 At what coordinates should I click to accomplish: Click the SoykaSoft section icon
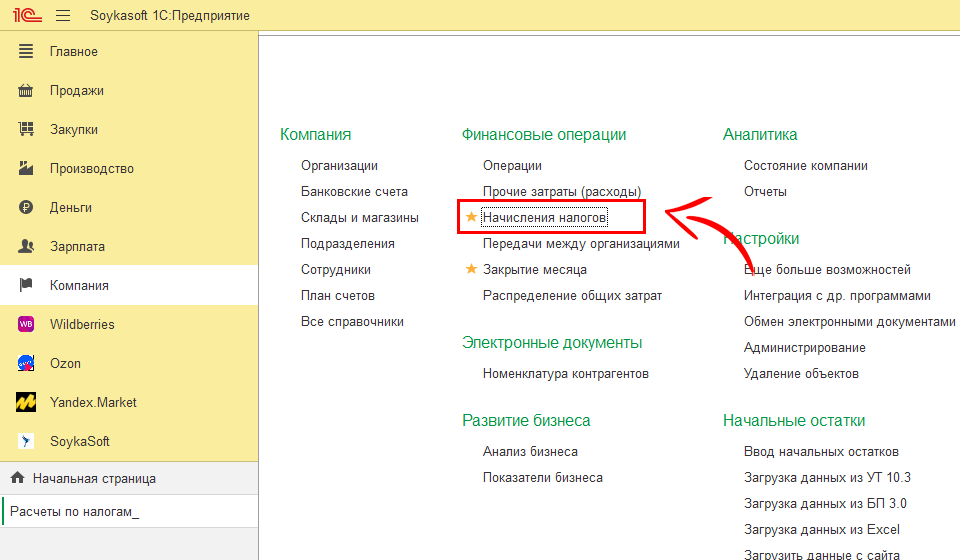point(27,441)
